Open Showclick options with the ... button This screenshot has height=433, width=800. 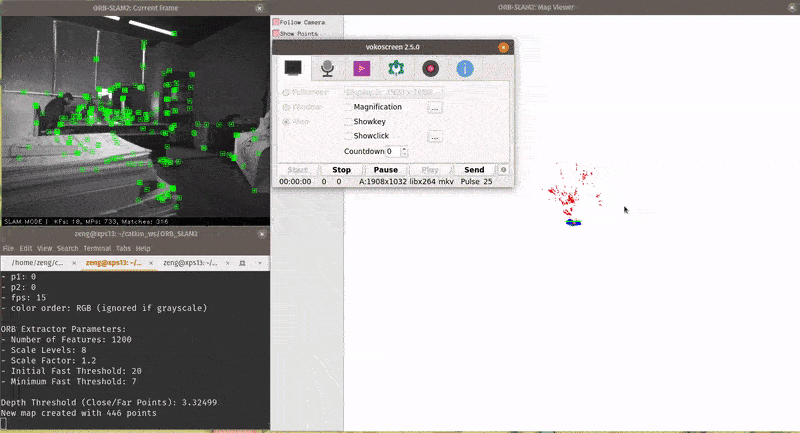pos(435,137)
